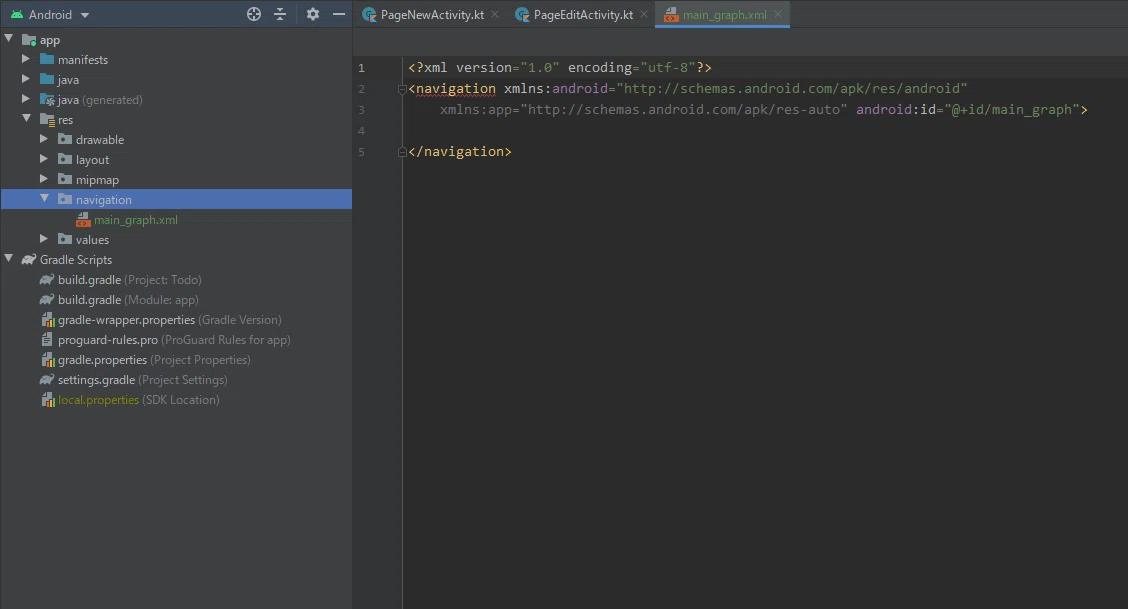Click the Select Opened File target icon

tap(254, 14)
